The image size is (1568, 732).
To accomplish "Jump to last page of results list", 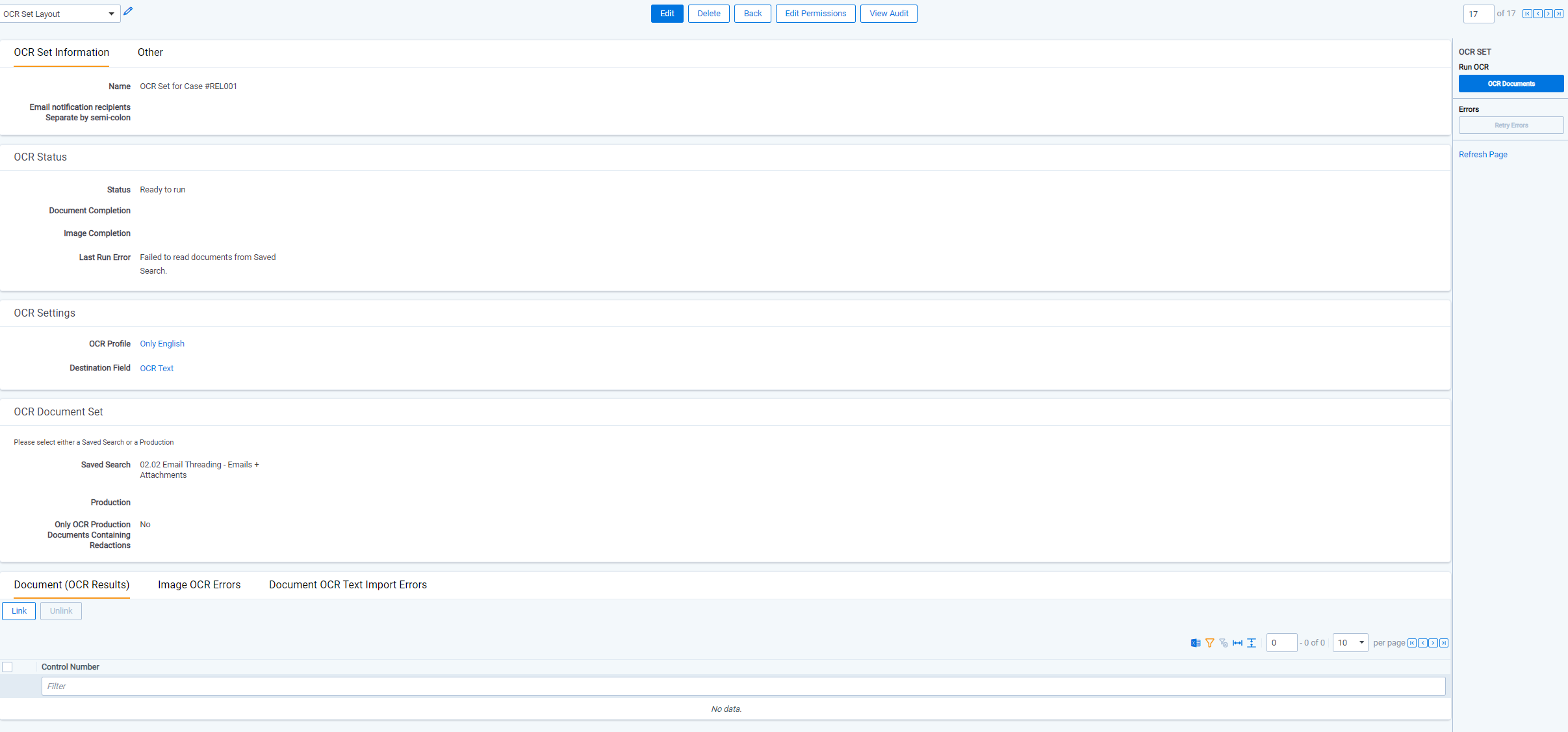I will (1444, 643).
